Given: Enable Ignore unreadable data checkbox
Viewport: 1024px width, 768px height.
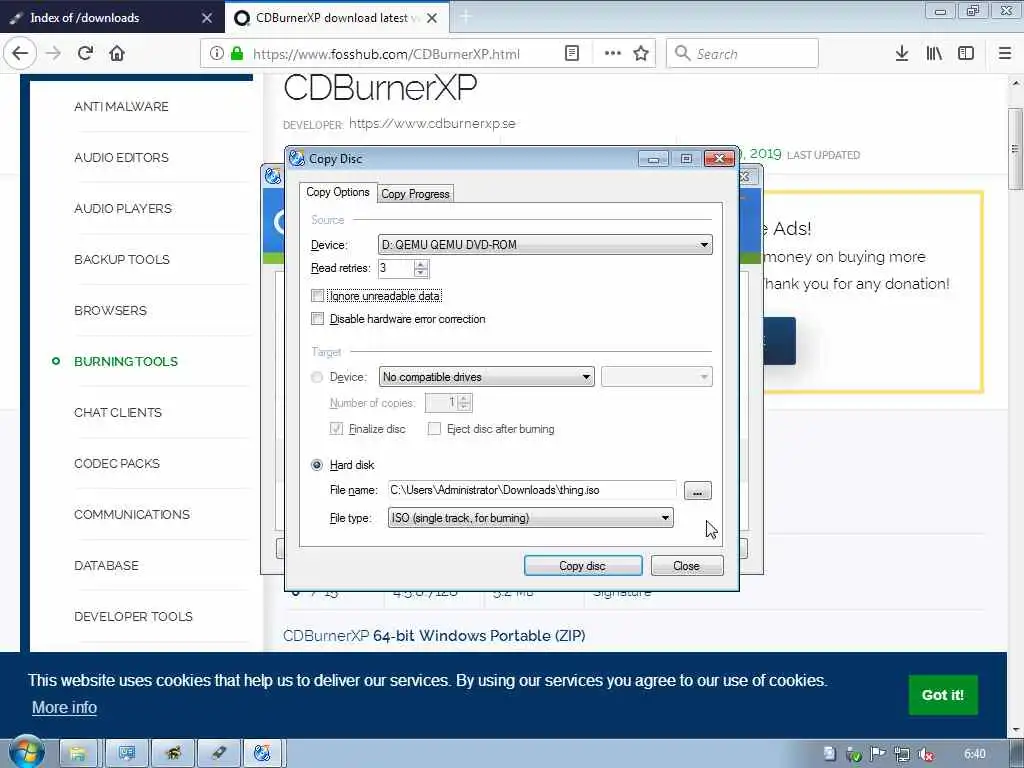Looking at the screenshot, I should click(x=317, y=296).
